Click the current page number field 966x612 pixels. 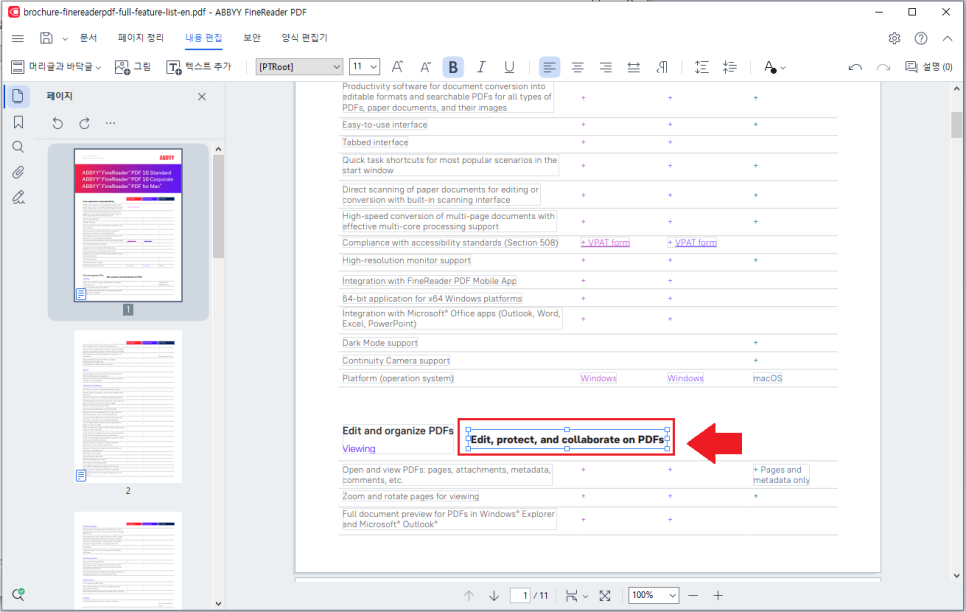pyautogui.click(x=521, y=595)
